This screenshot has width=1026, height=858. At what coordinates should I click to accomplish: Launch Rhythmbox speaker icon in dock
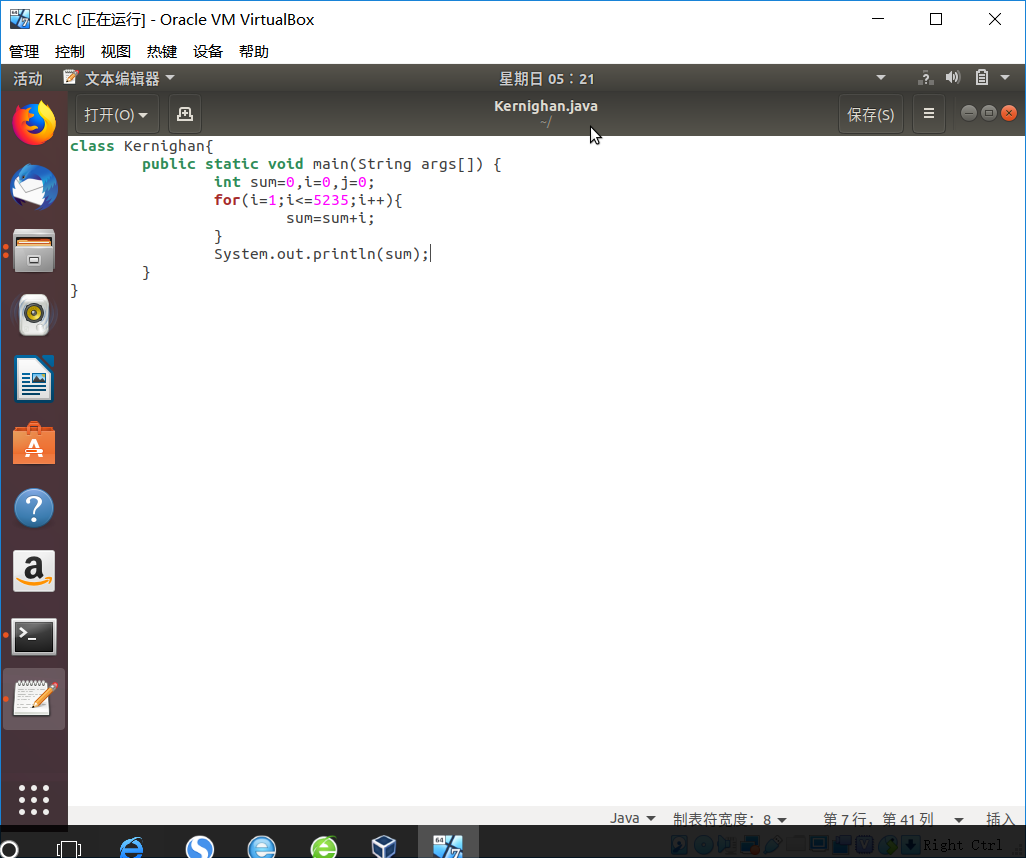(34, 315)
